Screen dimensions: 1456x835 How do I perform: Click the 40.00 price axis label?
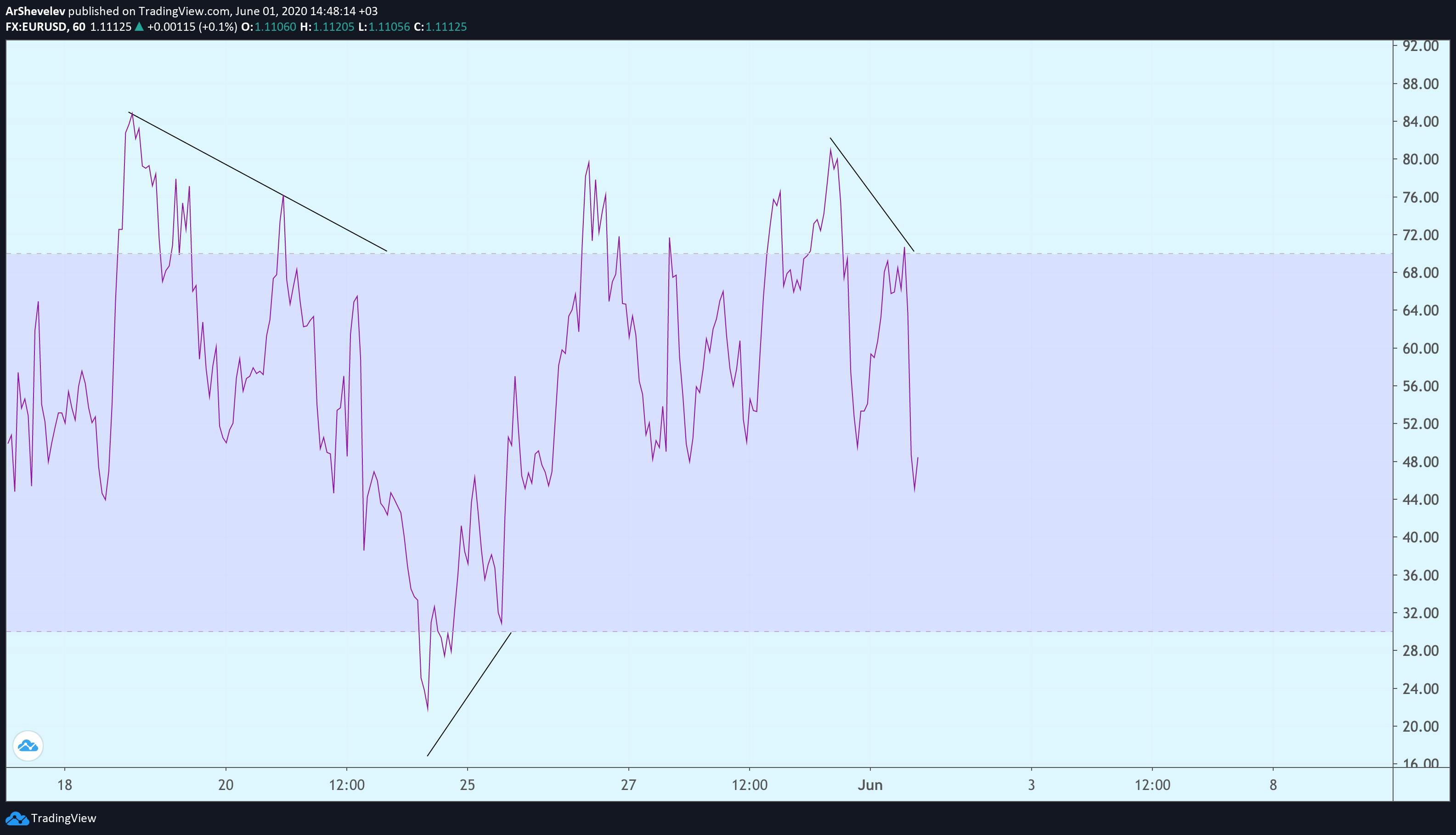(x=1421, y=537)
